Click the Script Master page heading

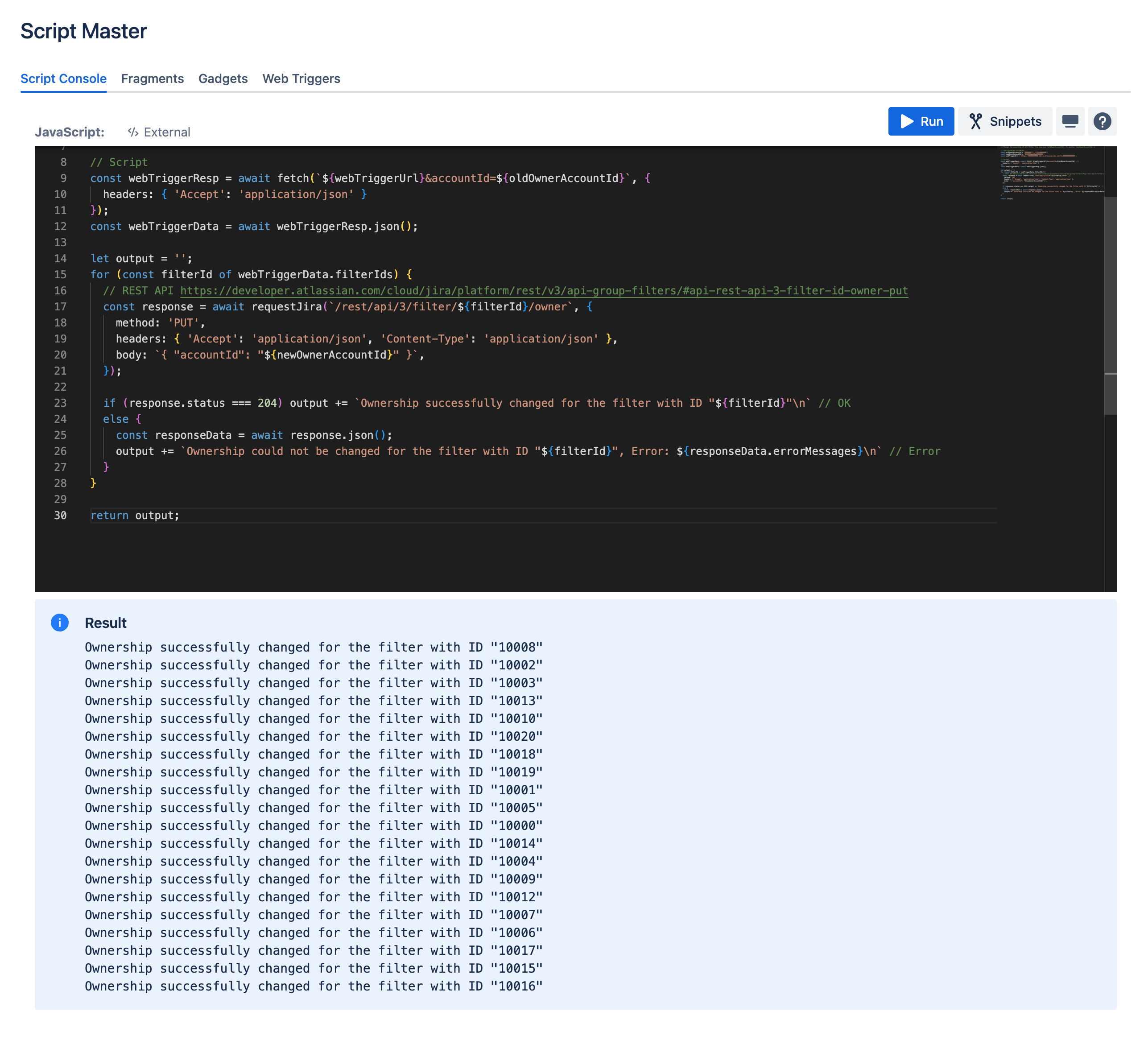tap(84, 31)
